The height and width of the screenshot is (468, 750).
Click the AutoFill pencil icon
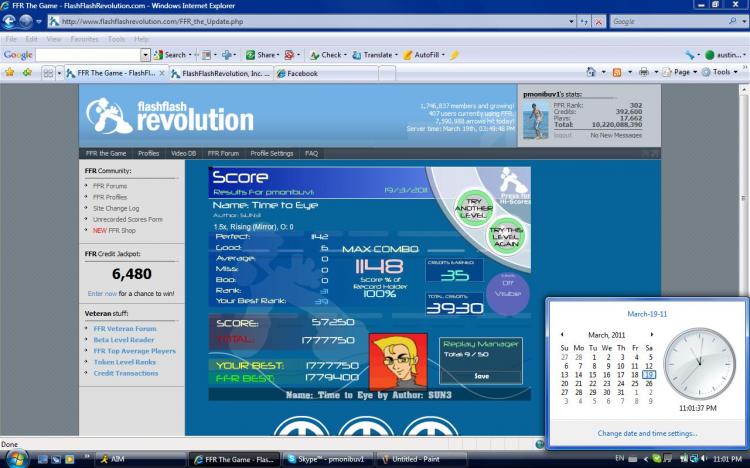coord(408,55)
